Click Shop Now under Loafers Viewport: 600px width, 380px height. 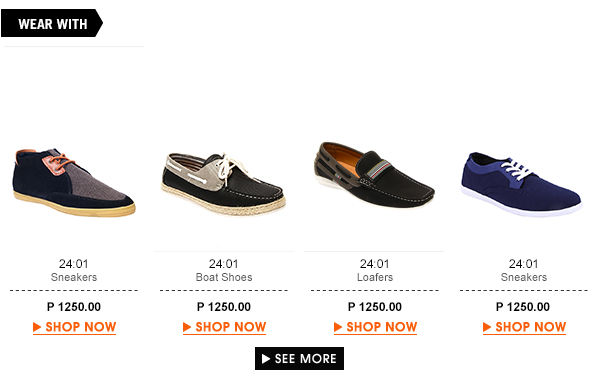pyautogui.click(x=375, y=327)
